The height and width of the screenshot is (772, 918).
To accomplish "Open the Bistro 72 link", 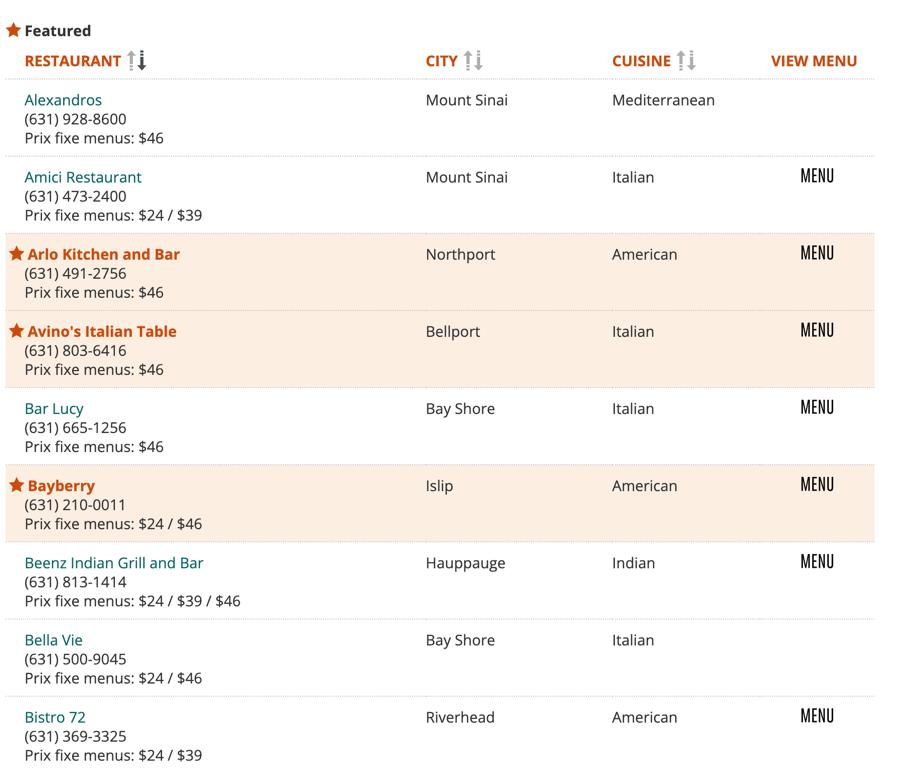I will 55,718.
